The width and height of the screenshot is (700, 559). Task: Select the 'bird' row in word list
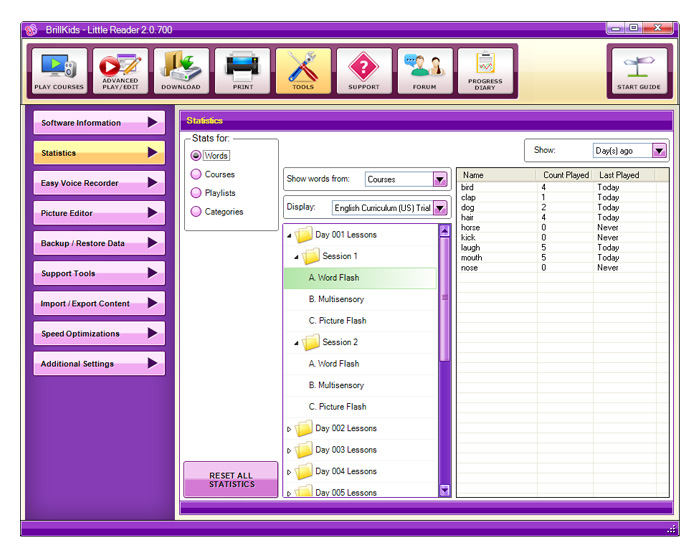562,187
